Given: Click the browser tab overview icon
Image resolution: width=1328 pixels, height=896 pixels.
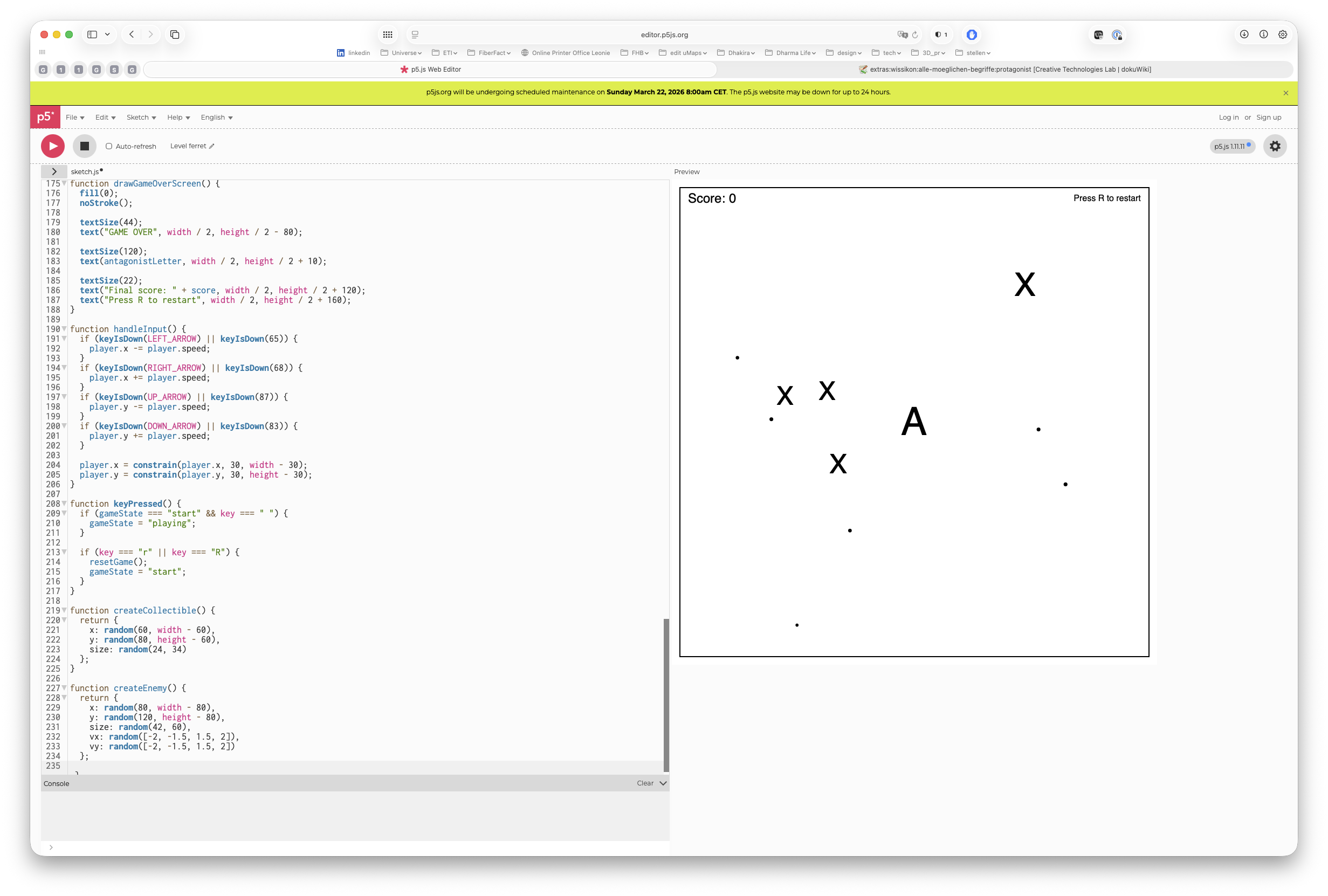Looking at the screenshot, I should [x=175, y=35].
